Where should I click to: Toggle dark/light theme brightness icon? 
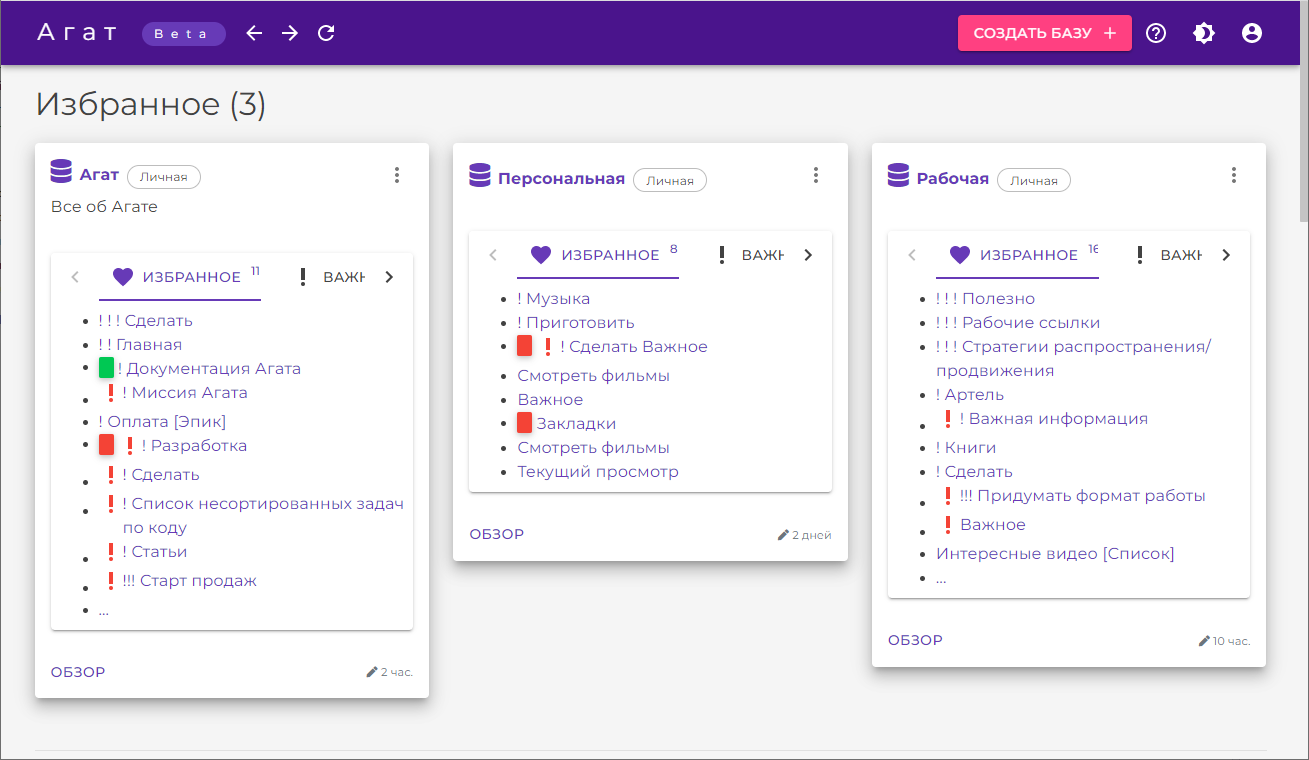click(1204, 33)
